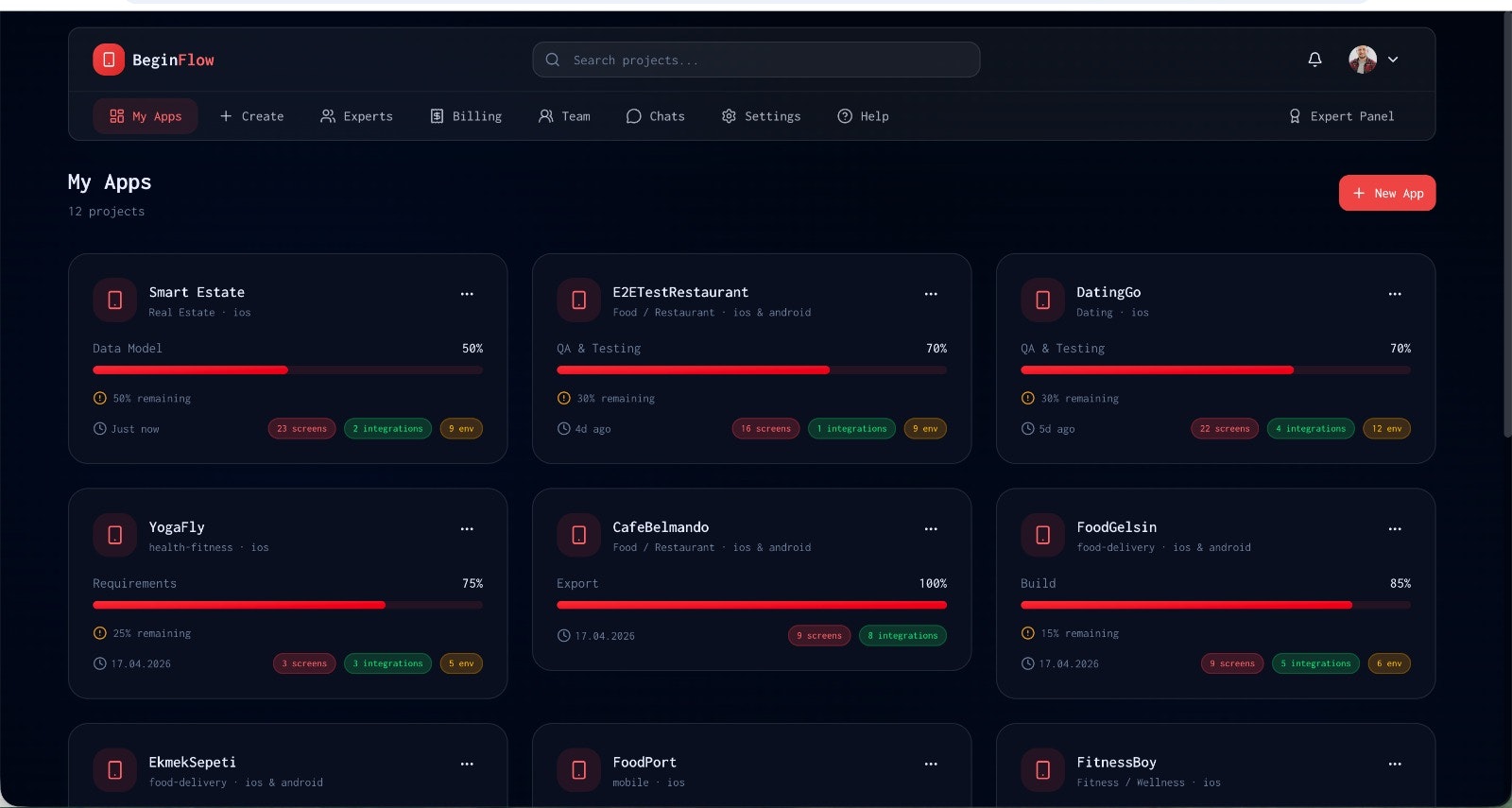Open the CafeBelmando project title
1512x808 pixels.
point(661,527)
